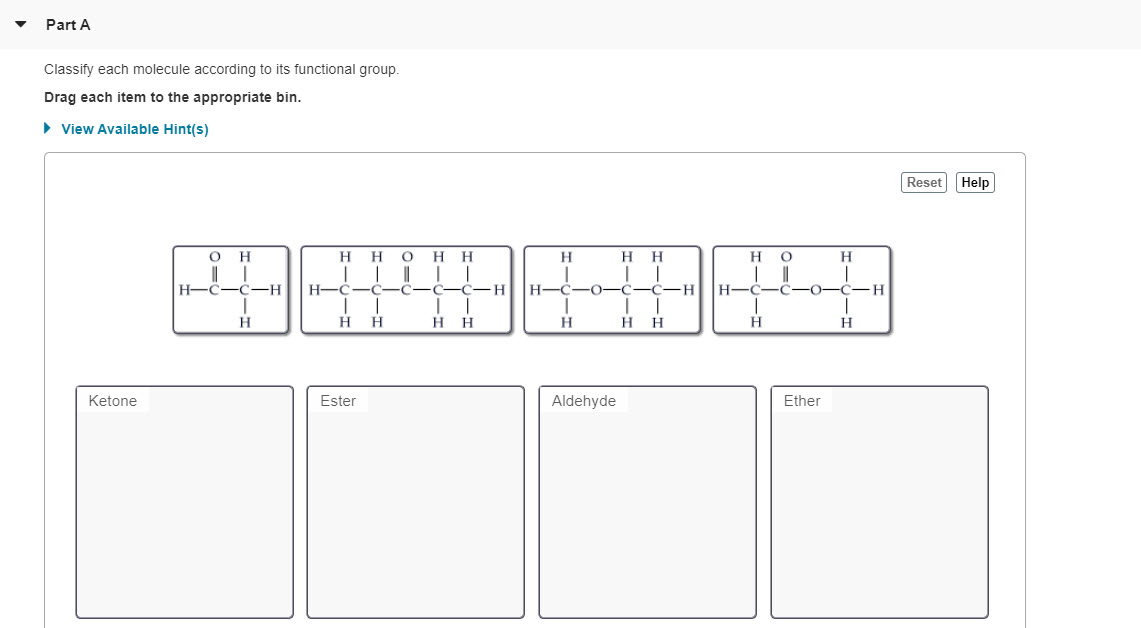Select the ester molecule tile on the far right
1141x628 pixels.
click(x=801, y=290)
